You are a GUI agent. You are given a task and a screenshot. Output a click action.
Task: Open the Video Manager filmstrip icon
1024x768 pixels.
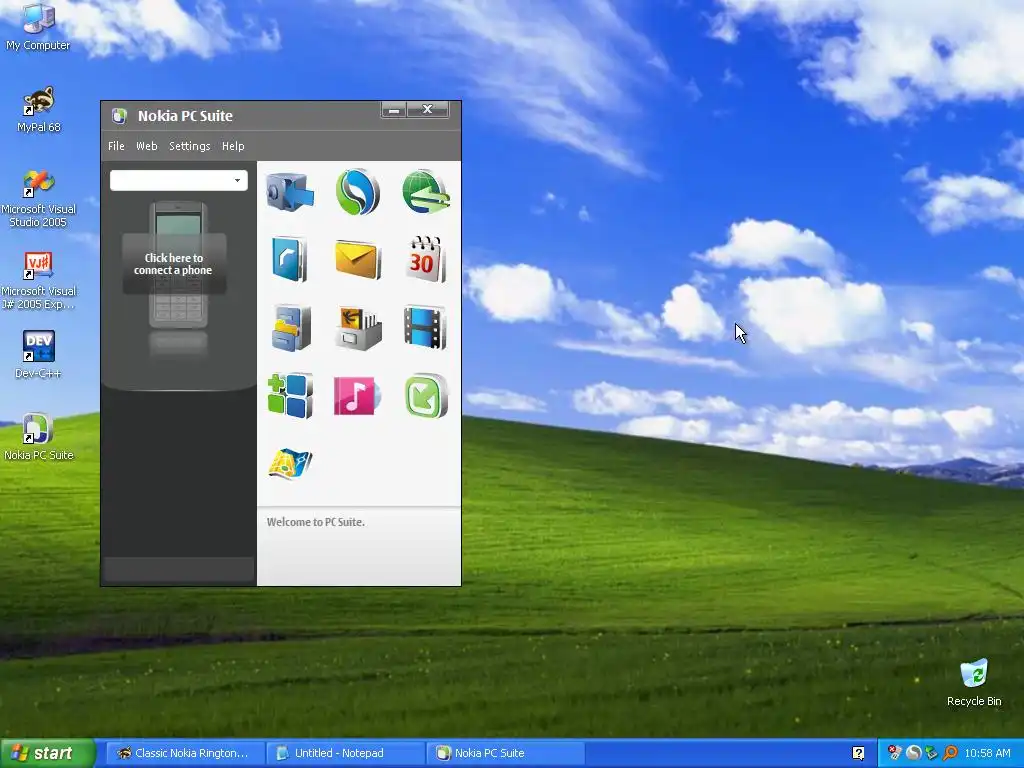point(425,328)
